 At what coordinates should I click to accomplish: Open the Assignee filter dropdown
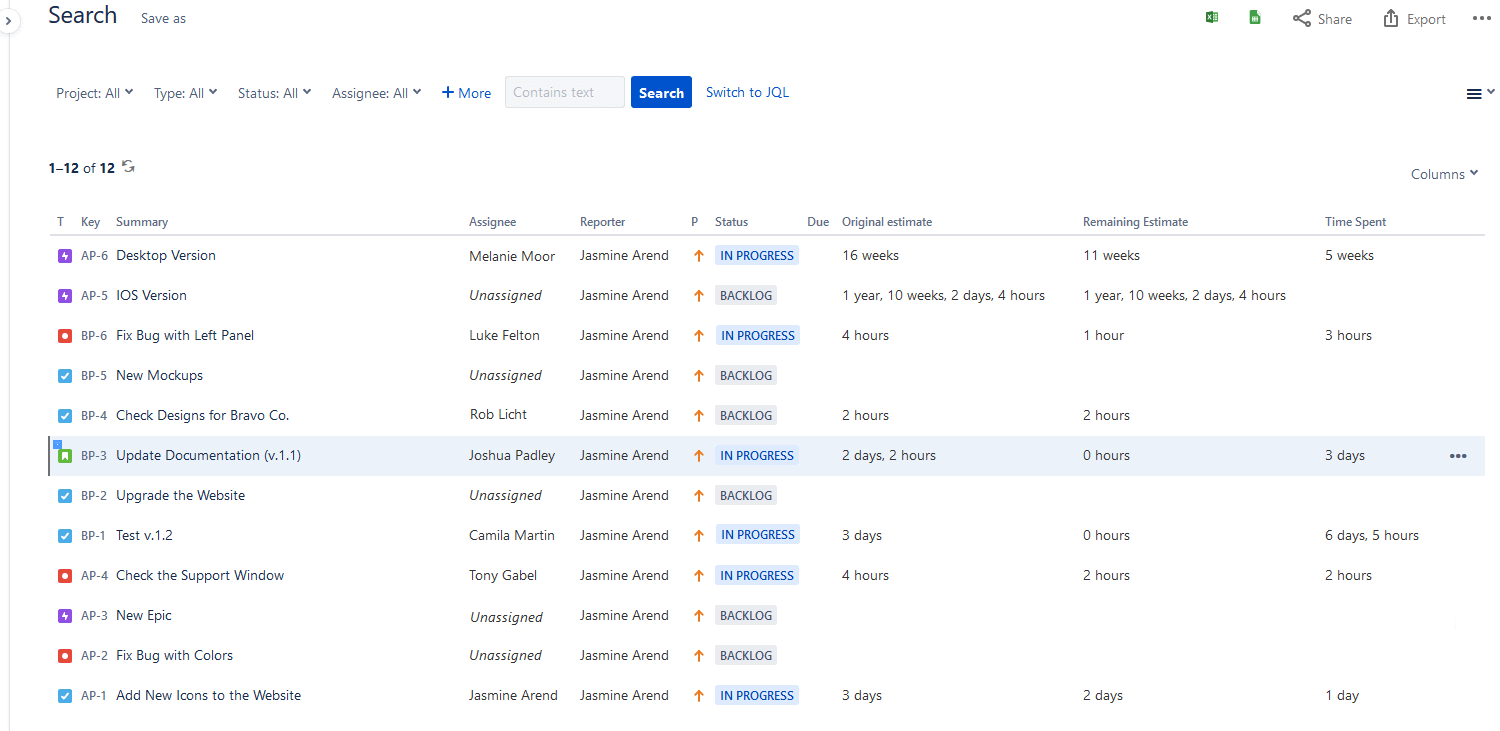pyautogui.click(x=376, y=93)
